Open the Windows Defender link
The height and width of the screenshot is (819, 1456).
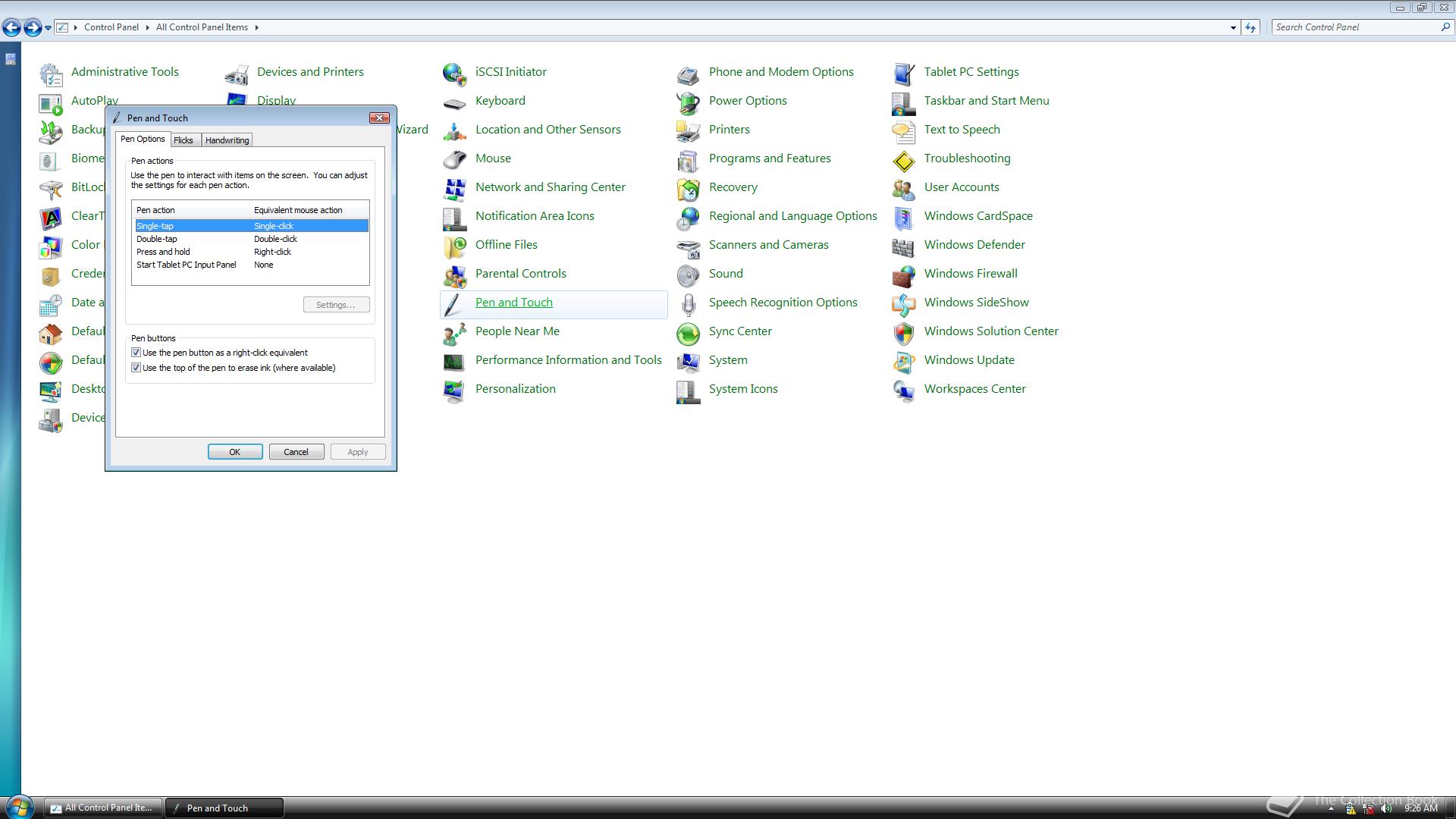click(974, 245)
